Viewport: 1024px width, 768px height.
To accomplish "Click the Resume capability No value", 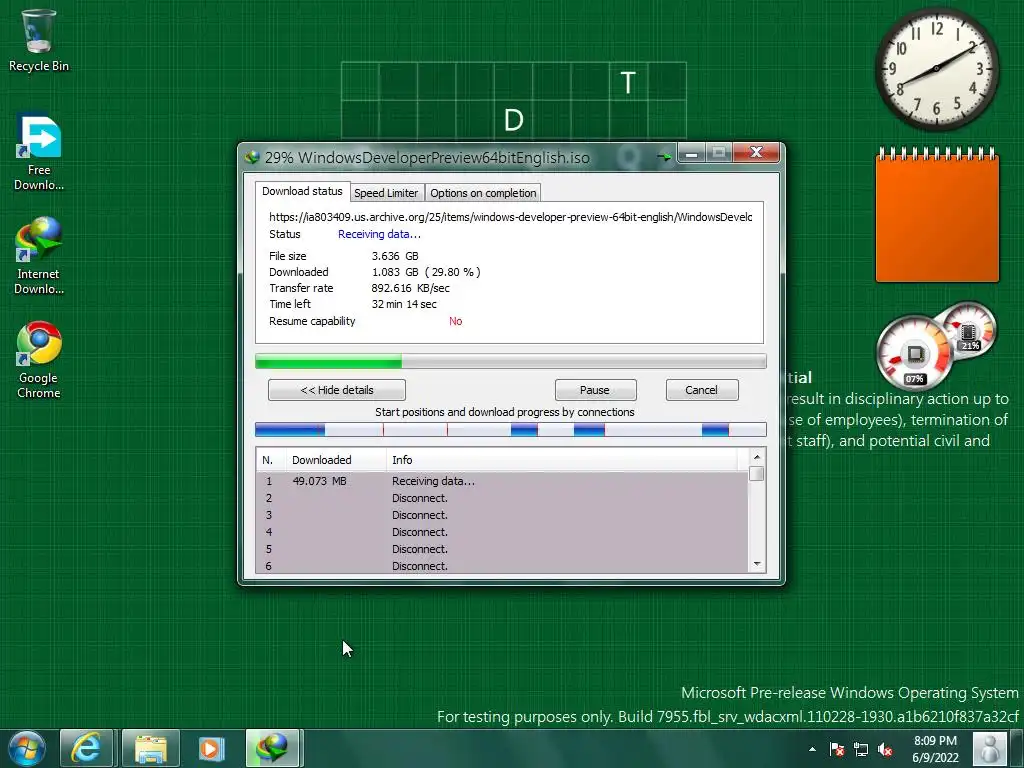I will (456, 321).
